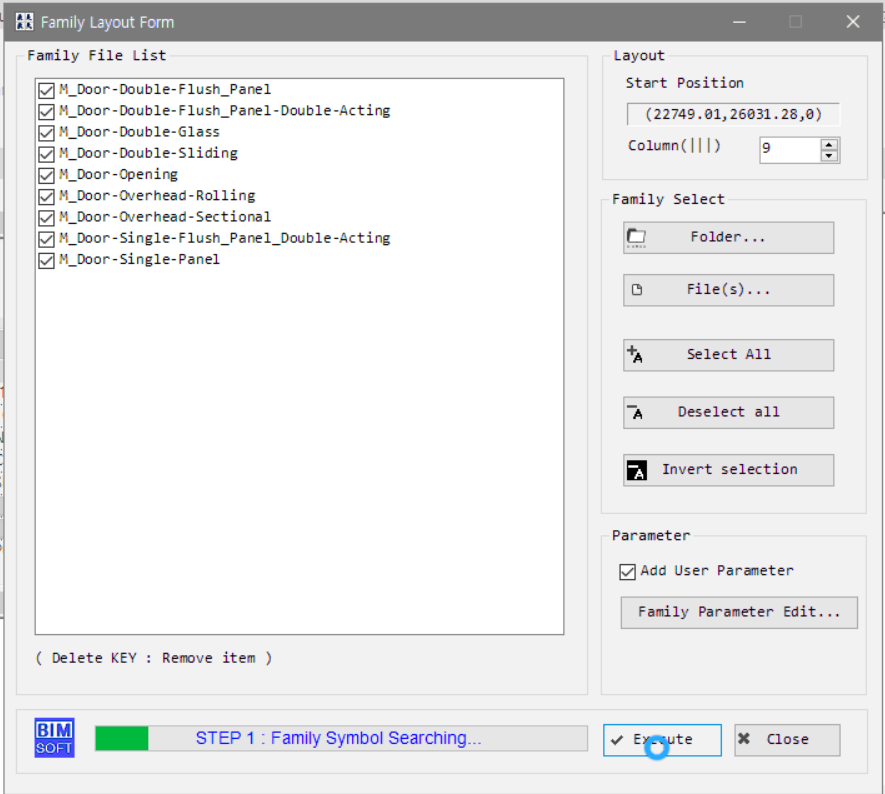Open Family Parameter Edit dialog
885x794 pixels.
pos(739,612)
